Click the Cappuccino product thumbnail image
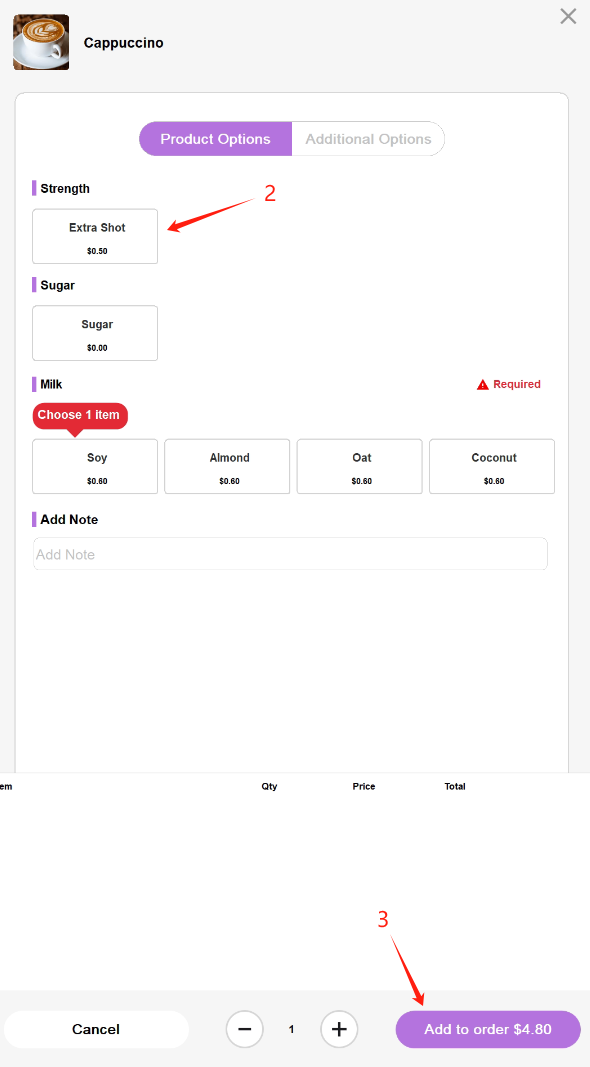The image size is (590, 1067). 41,42
